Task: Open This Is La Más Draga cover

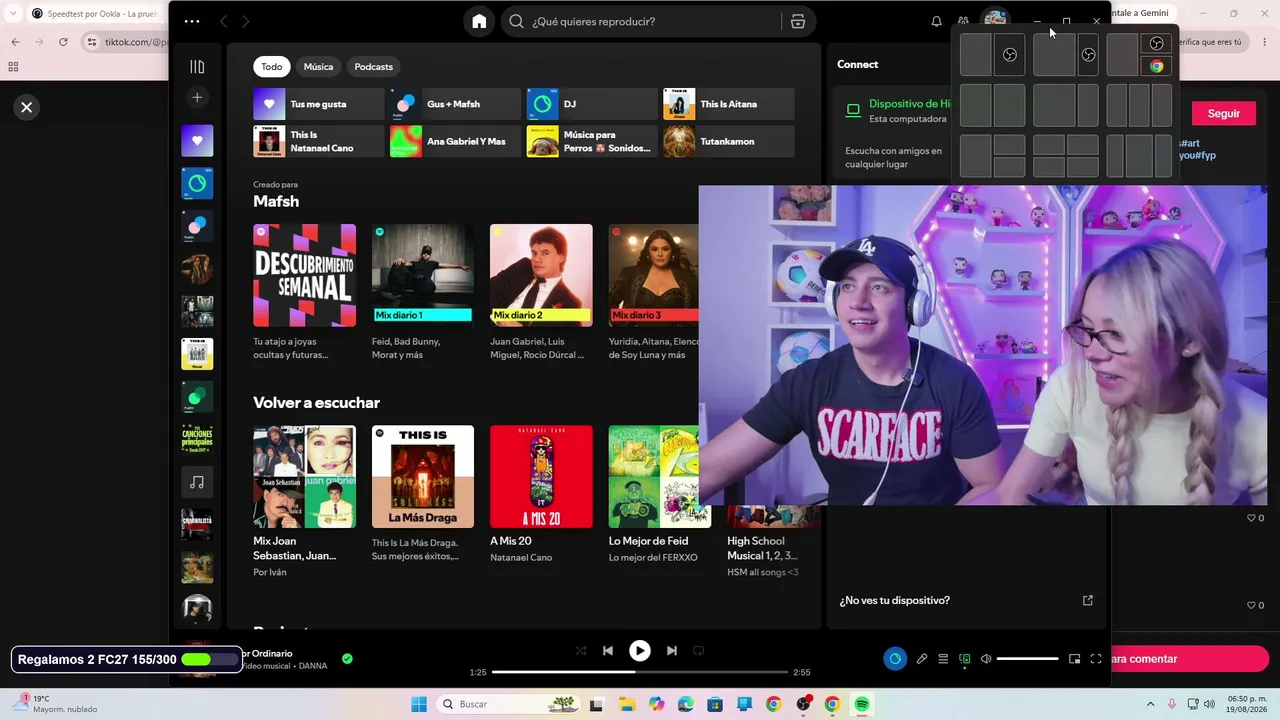Action: coord(423,477)
